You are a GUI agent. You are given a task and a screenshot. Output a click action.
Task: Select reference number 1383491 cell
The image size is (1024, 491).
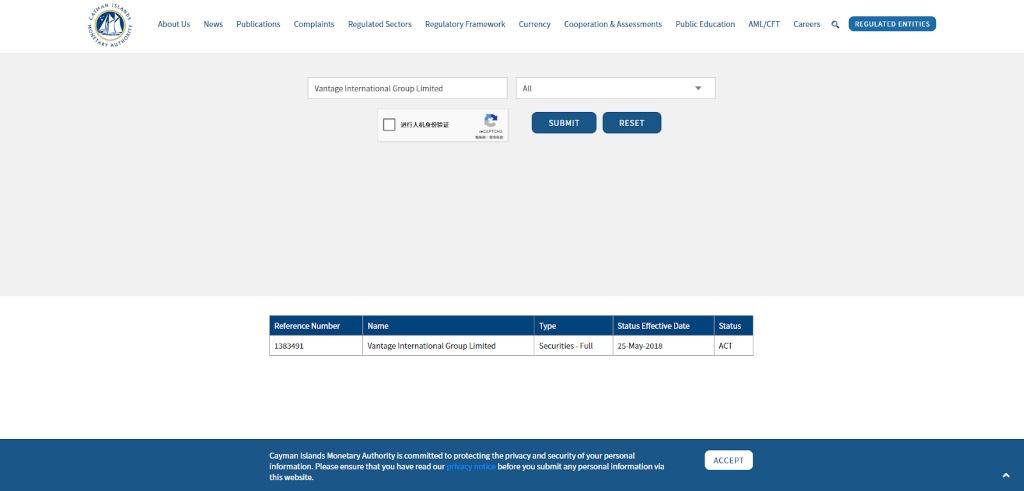[x=316, y=346]
